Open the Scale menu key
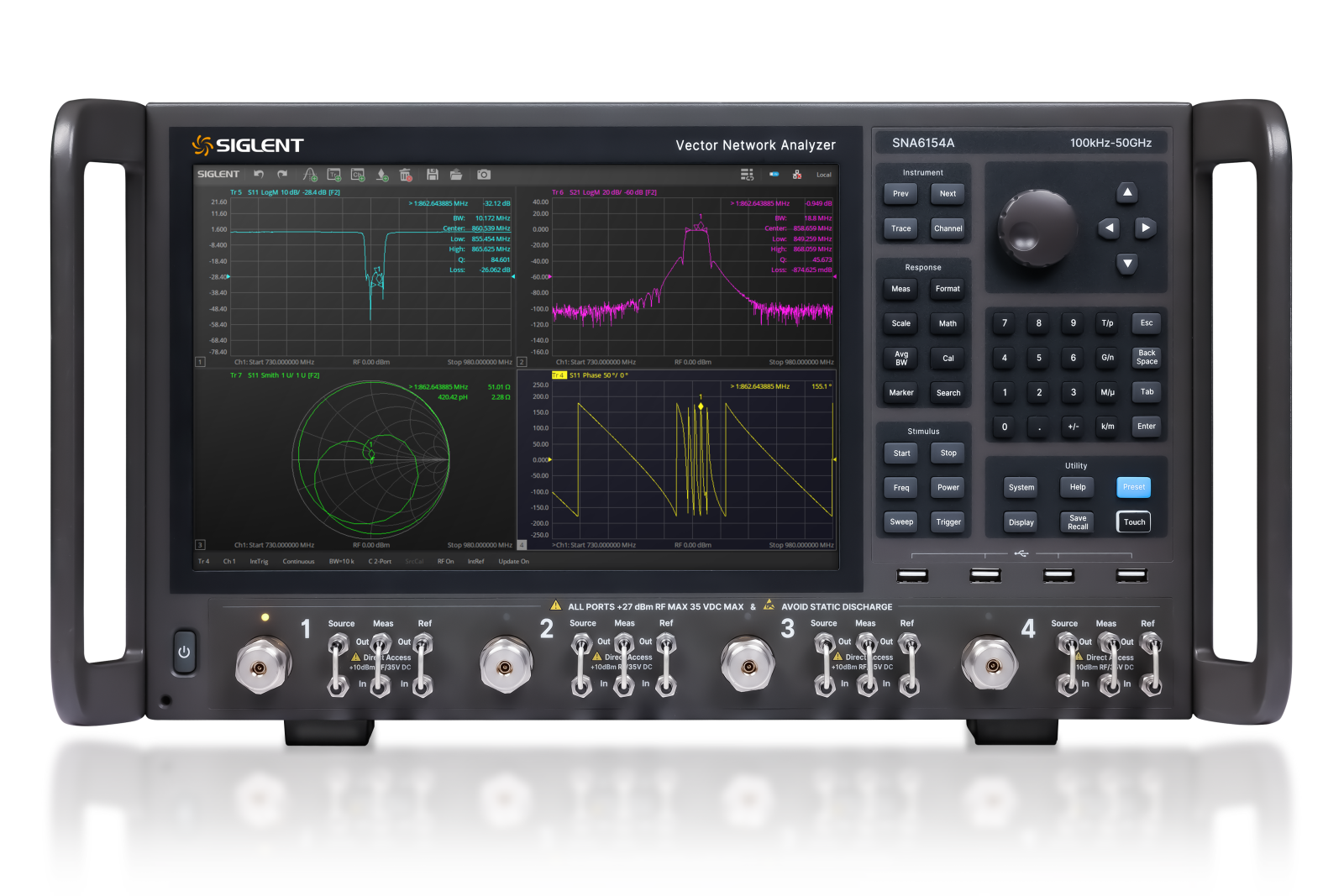The width and height of the screenshot is (1344, 896). coord(900,323)
